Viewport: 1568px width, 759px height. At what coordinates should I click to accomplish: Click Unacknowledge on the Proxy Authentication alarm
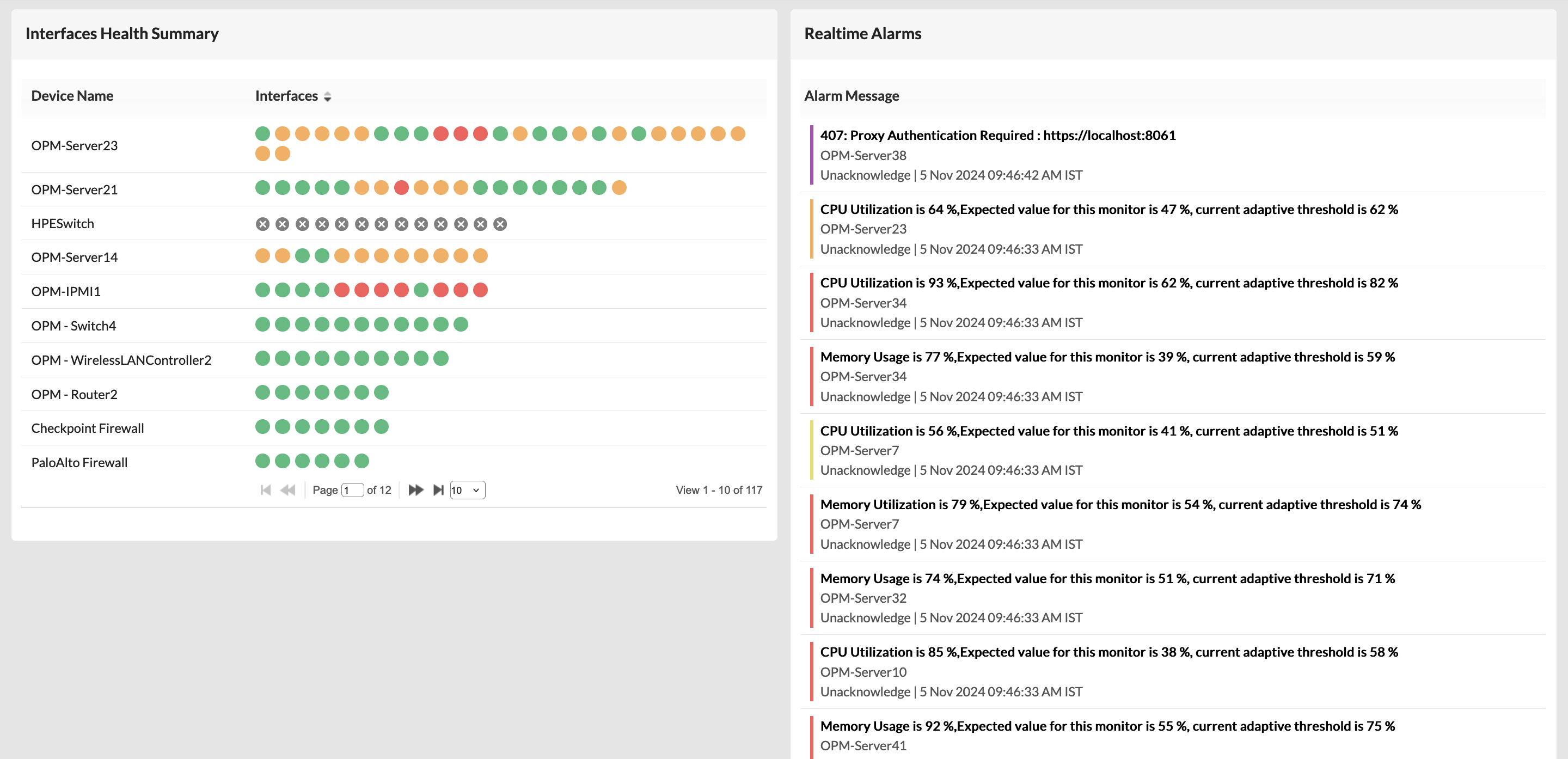pyautogui.click(x=866, y=175)
